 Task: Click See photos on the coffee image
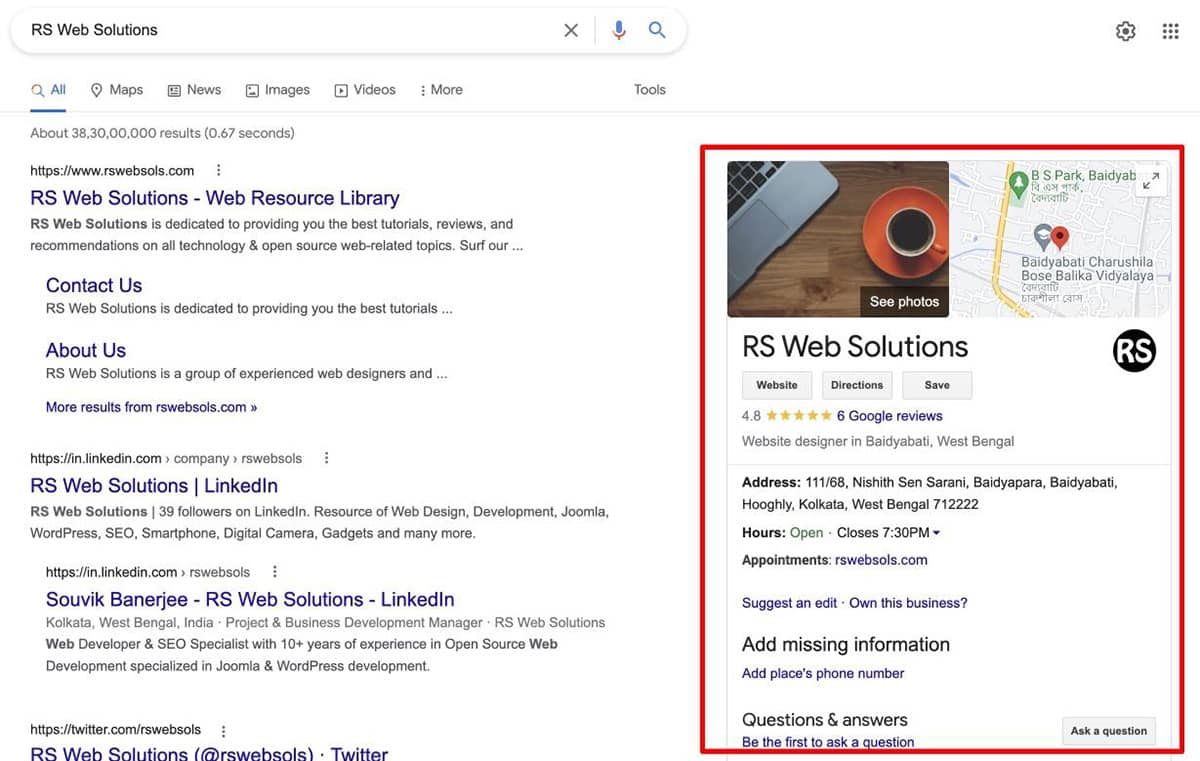tap(904, 301)
